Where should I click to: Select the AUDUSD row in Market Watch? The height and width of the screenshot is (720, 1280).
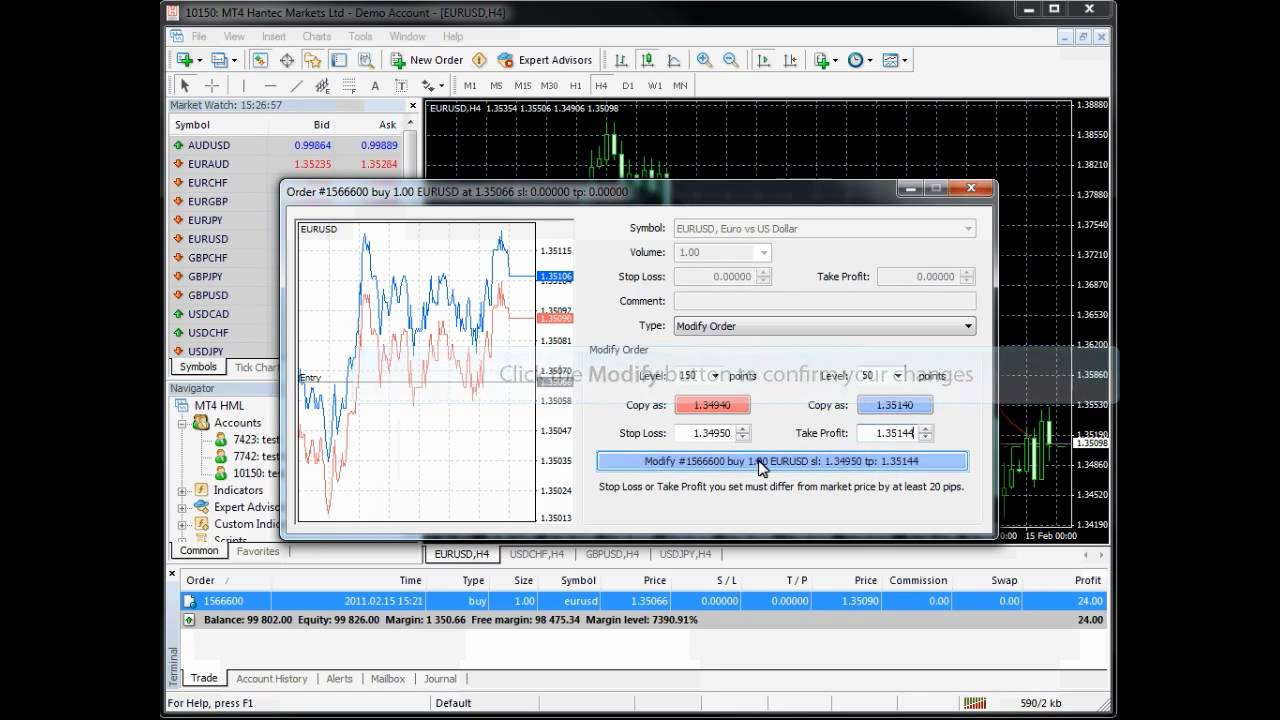pyautogui.click(x=286, y=145)
